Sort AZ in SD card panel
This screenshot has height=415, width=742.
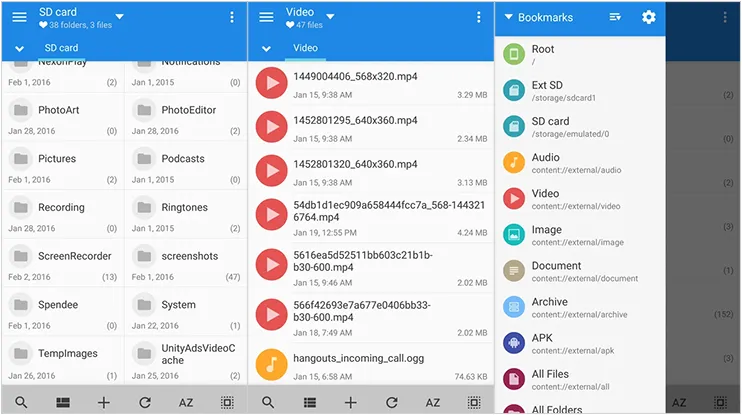(x=186, y=403)
